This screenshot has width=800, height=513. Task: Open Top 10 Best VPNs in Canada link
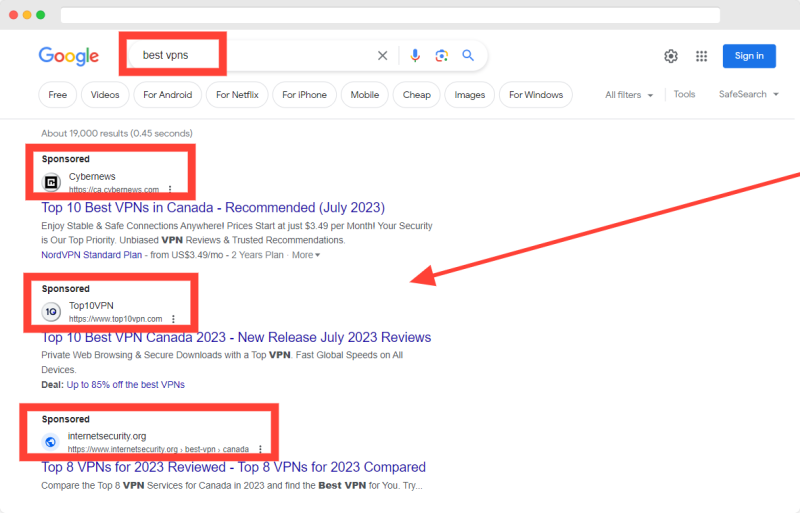coord(213,208)
